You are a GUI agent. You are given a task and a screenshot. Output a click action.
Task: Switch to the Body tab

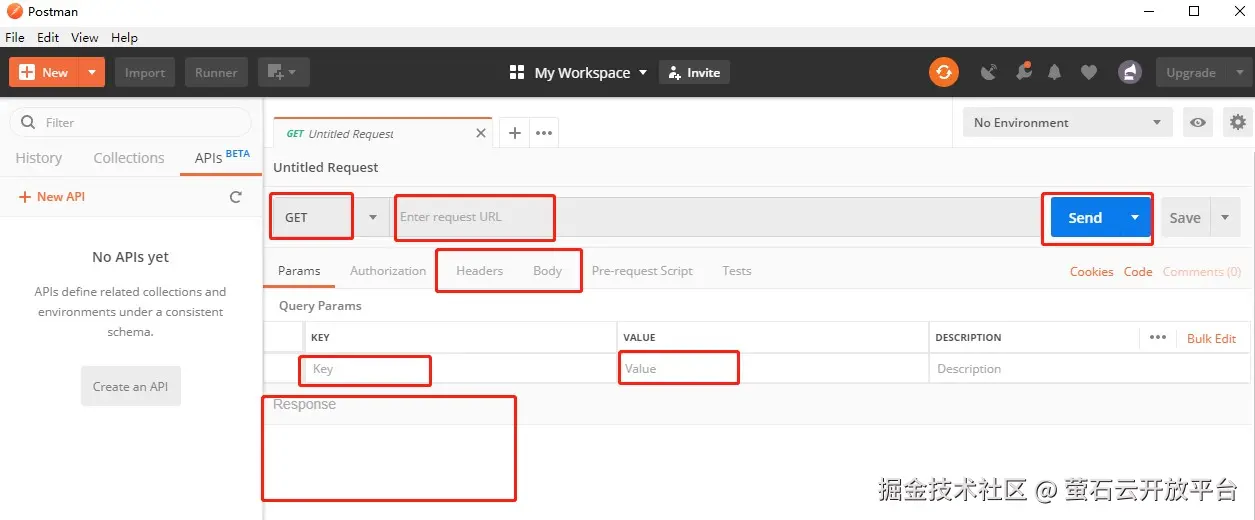pos(547,271)
